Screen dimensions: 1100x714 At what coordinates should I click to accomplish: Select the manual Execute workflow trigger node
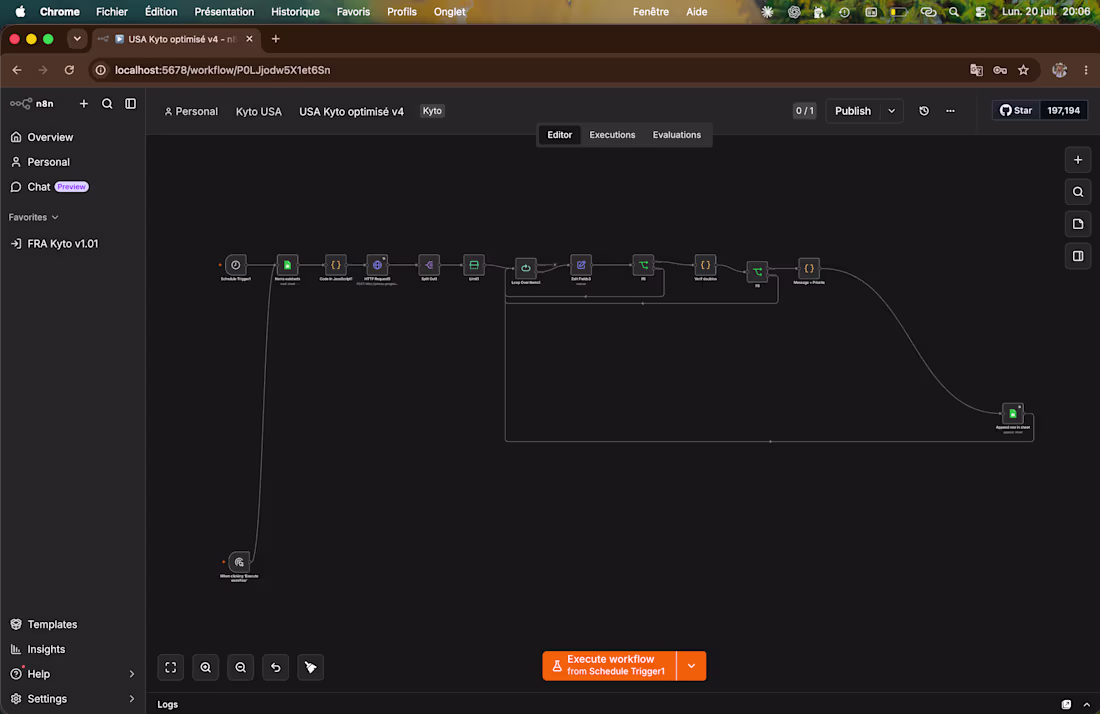click(239, 562)
